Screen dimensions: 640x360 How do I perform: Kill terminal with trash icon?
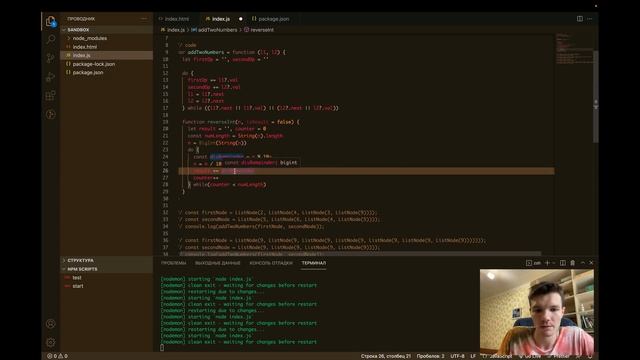[573, 263]
